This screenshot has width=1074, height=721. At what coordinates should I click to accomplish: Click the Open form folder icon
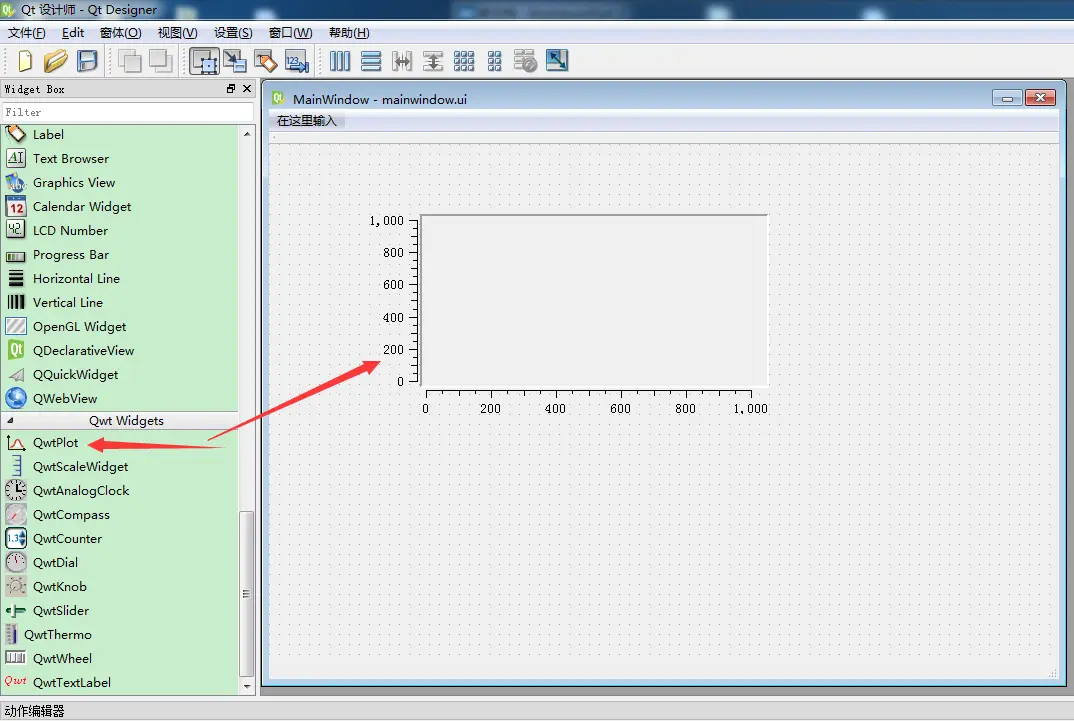click(x=55, y=61)
